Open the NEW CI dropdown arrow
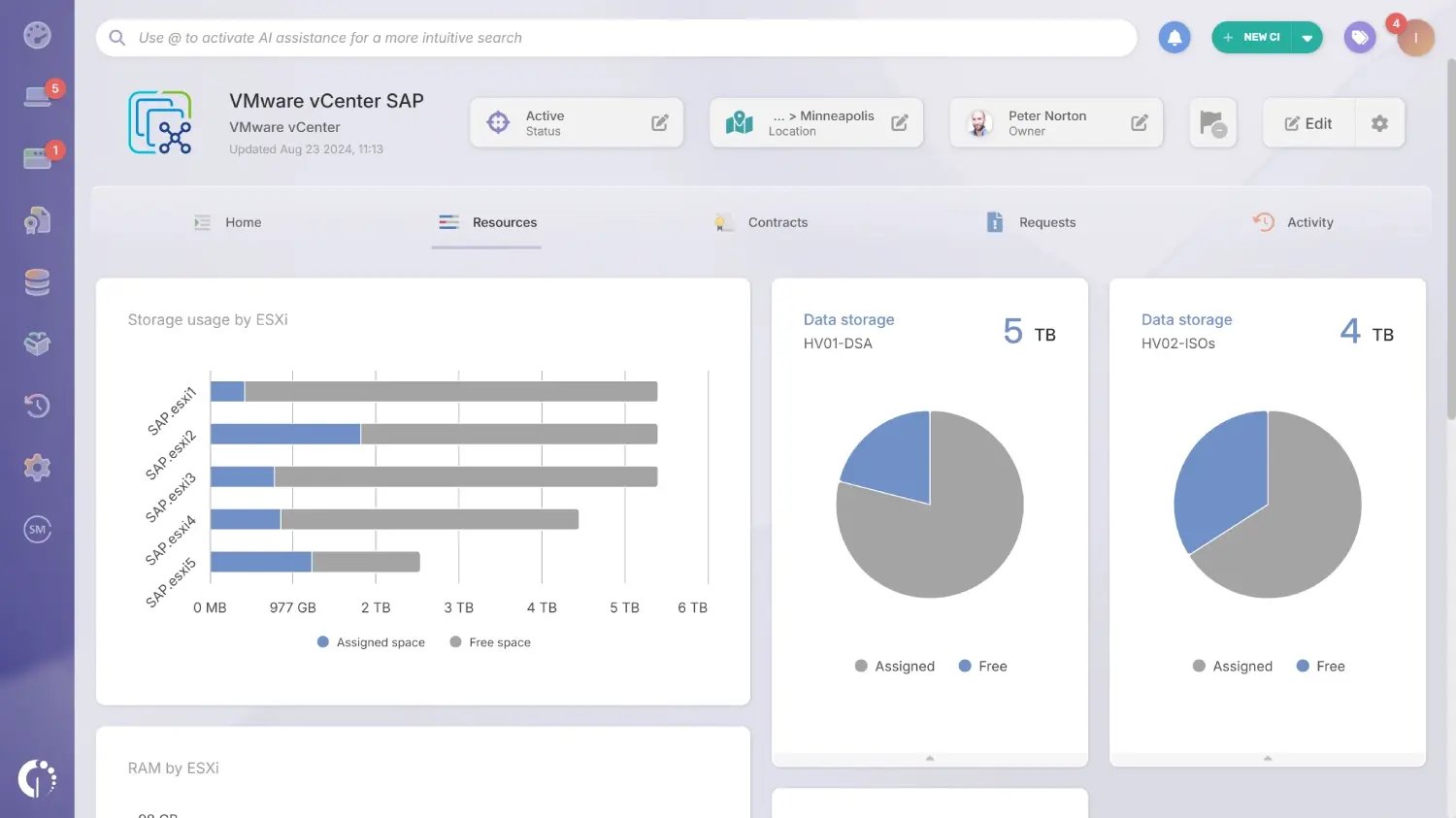 [1307, 37]
